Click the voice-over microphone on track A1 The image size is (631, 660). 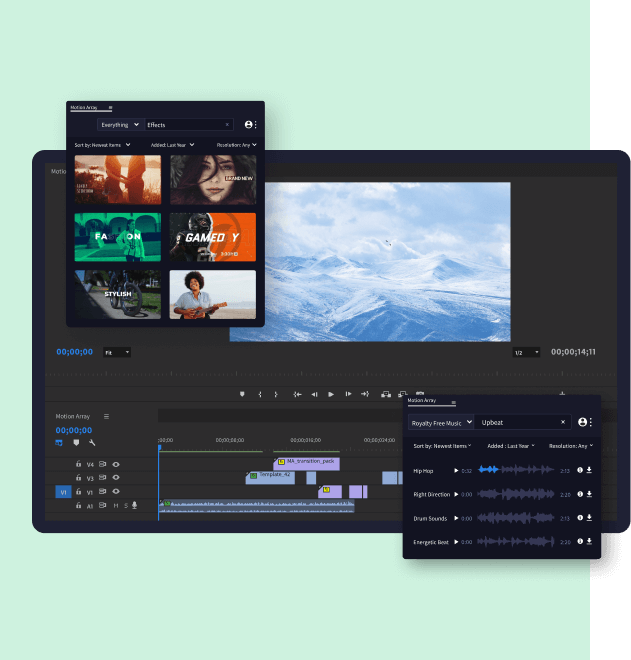(135, 506)
